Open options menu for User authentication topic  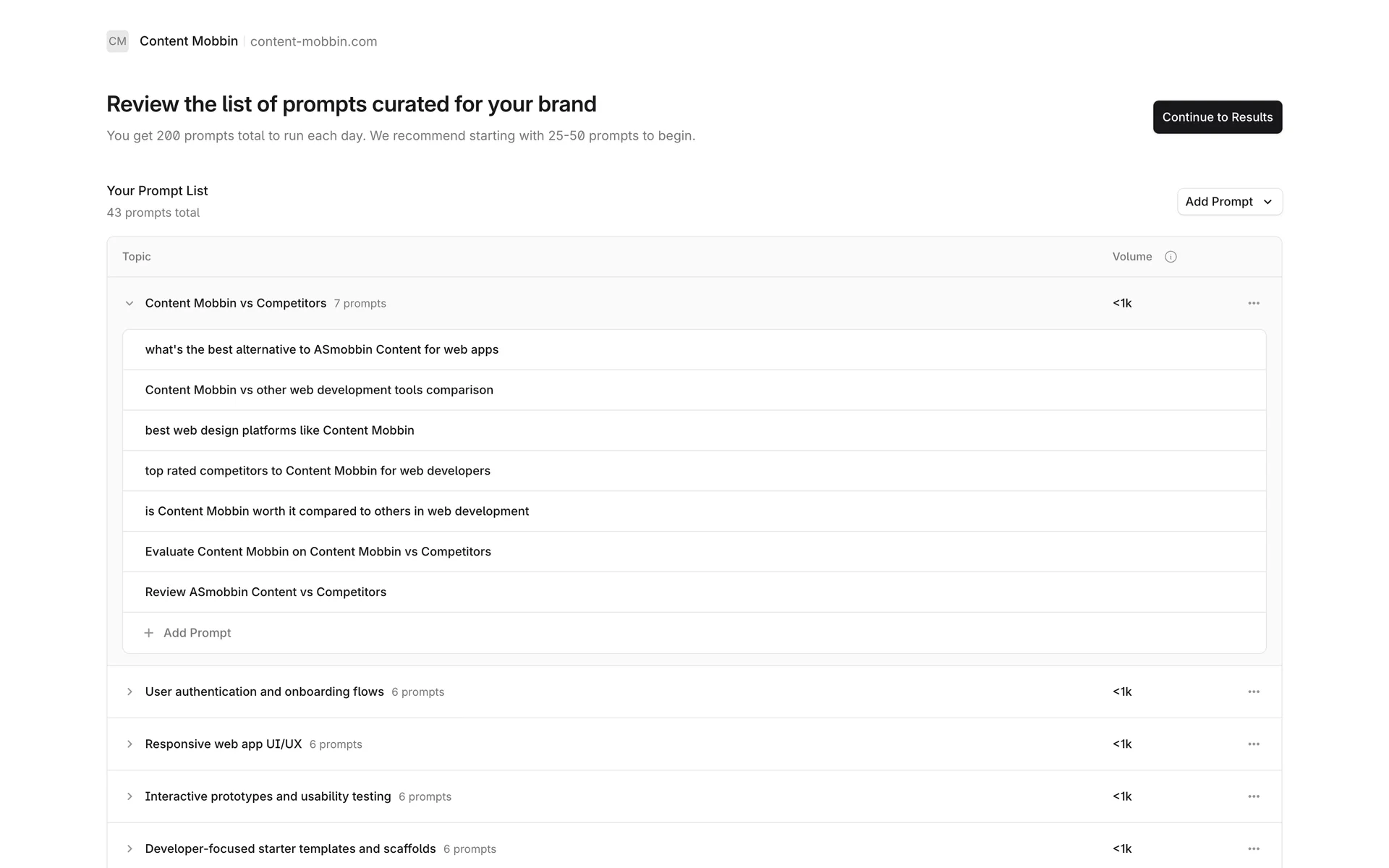(1254, 692)
